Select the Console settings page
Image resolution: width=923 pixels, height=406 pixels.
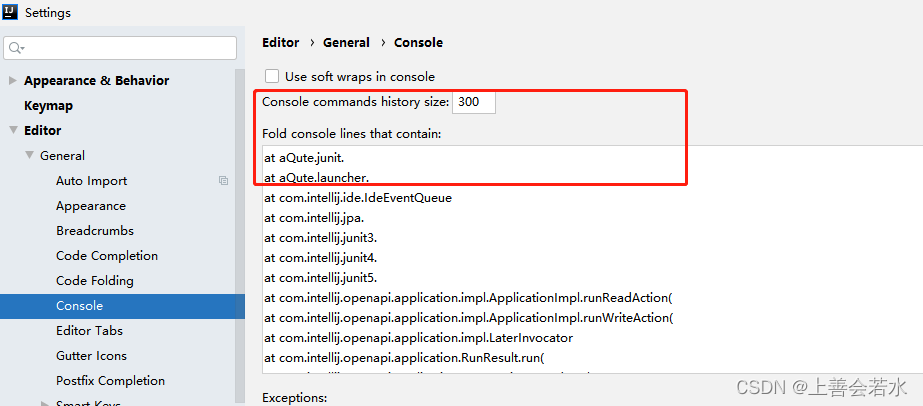coord(79,306)
